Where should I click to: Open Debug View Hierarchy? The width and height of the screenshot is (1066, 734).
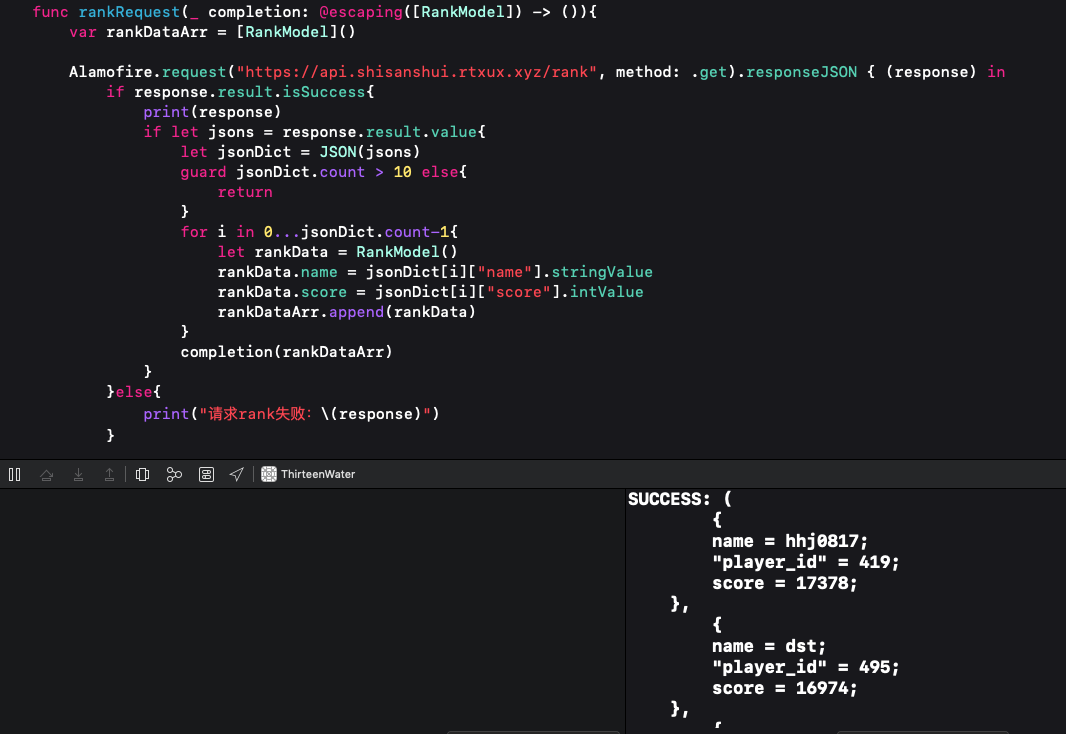142,474
